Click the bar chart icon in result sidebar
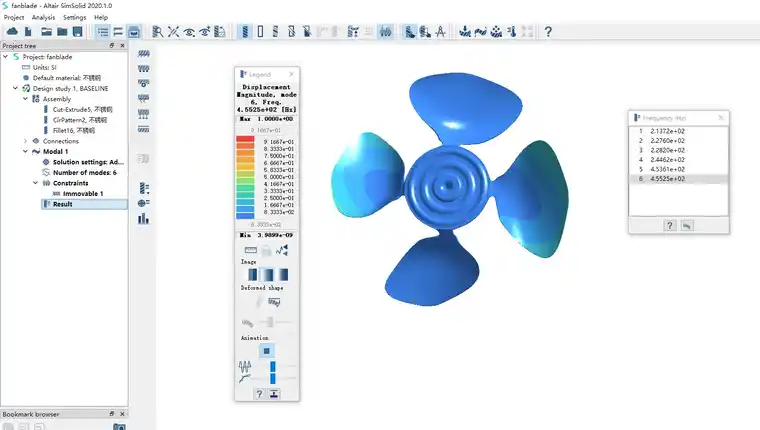Viewport: 760px width, 430px height. pyautogui.click(x=143, y=219)
